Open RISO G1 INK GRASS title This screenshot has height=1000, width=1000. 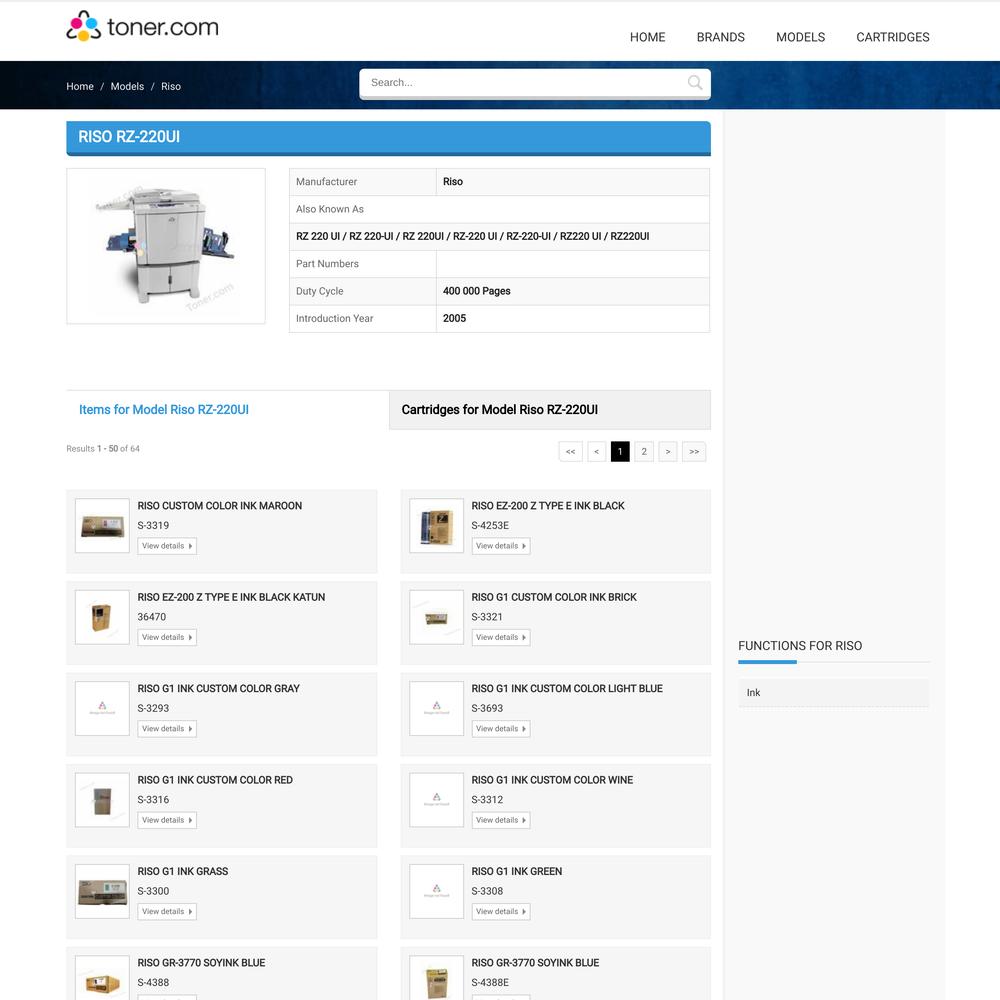coord(183,871)
